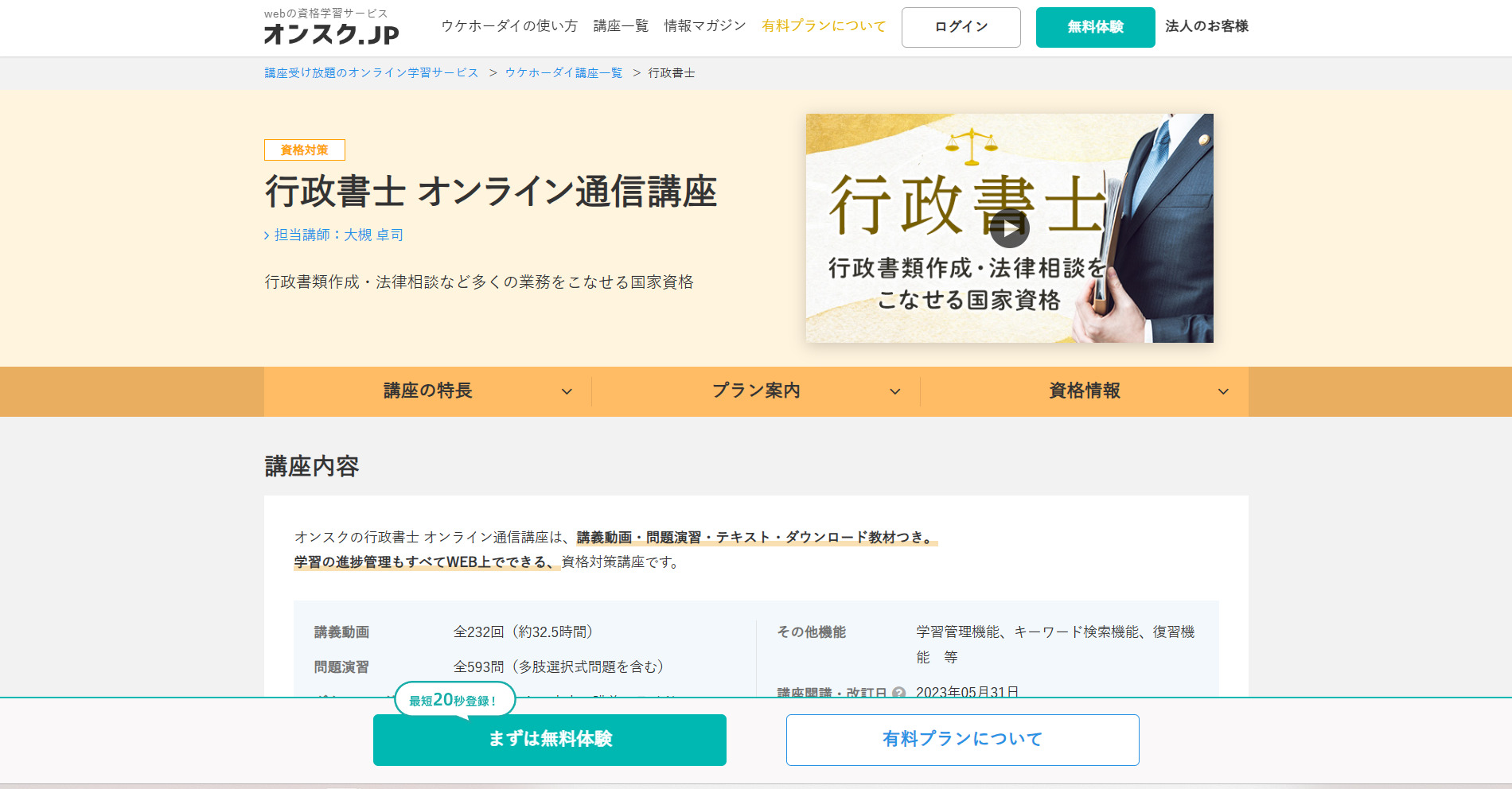Click the help icon beside 講座開講・改訂日
1512x789 pixels.
point(898,692)
